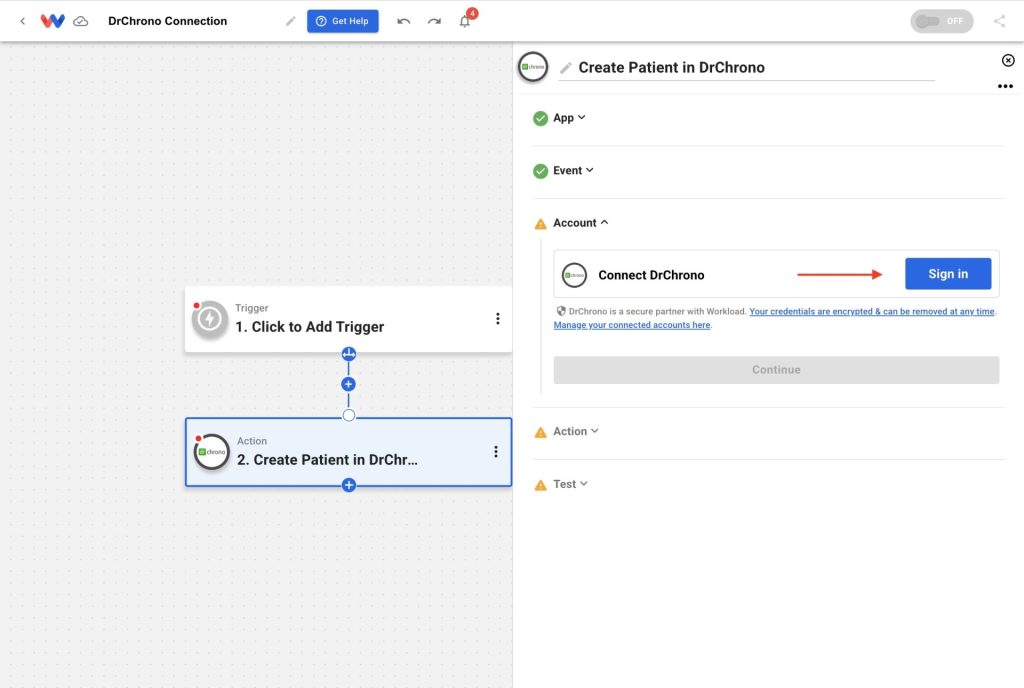1024x688 pixels.
Task: Undo the last change
Action: click(404, 21)
